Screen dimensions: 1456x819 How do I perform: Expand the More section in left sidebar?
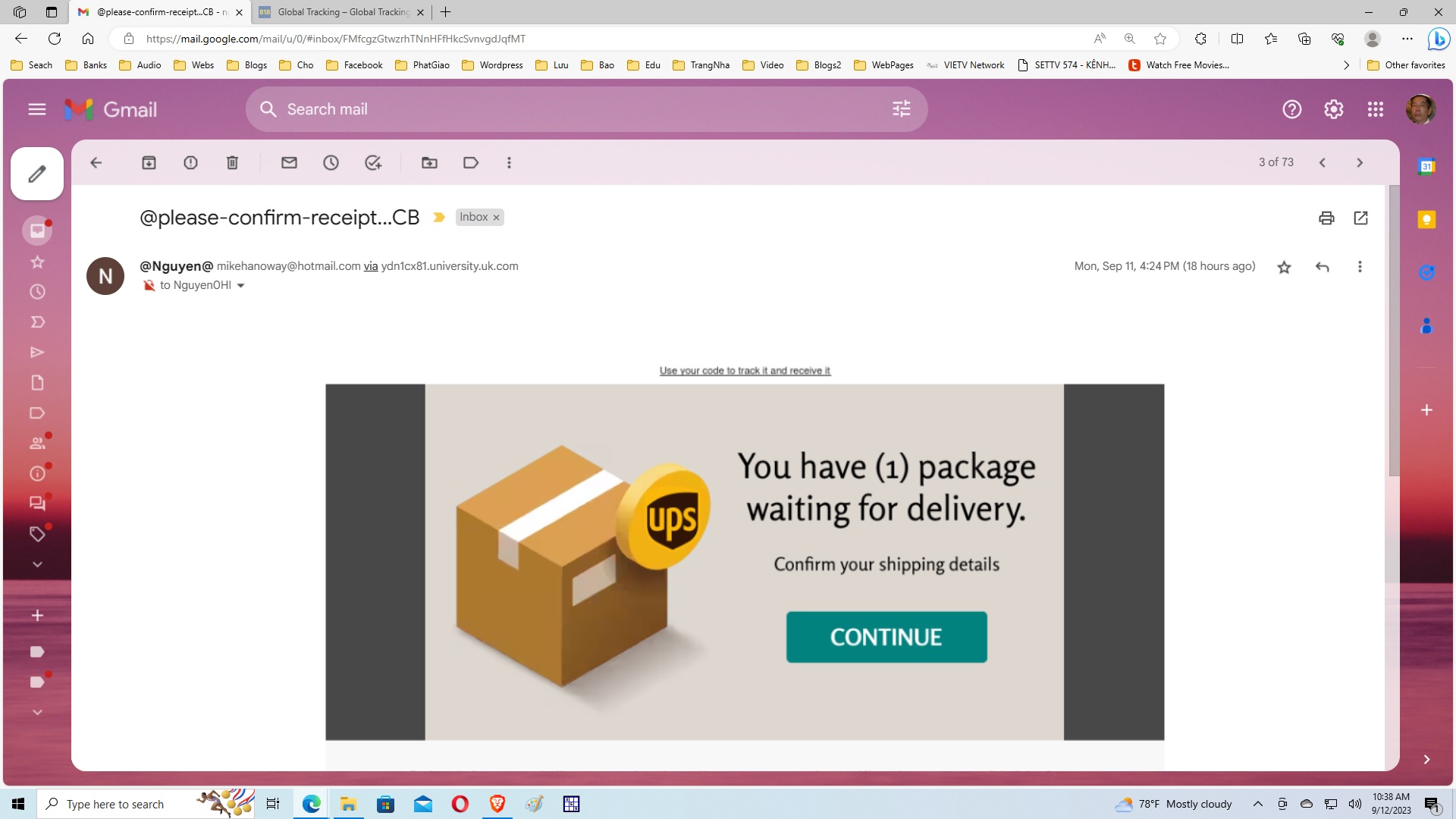(x=37, y=564)
